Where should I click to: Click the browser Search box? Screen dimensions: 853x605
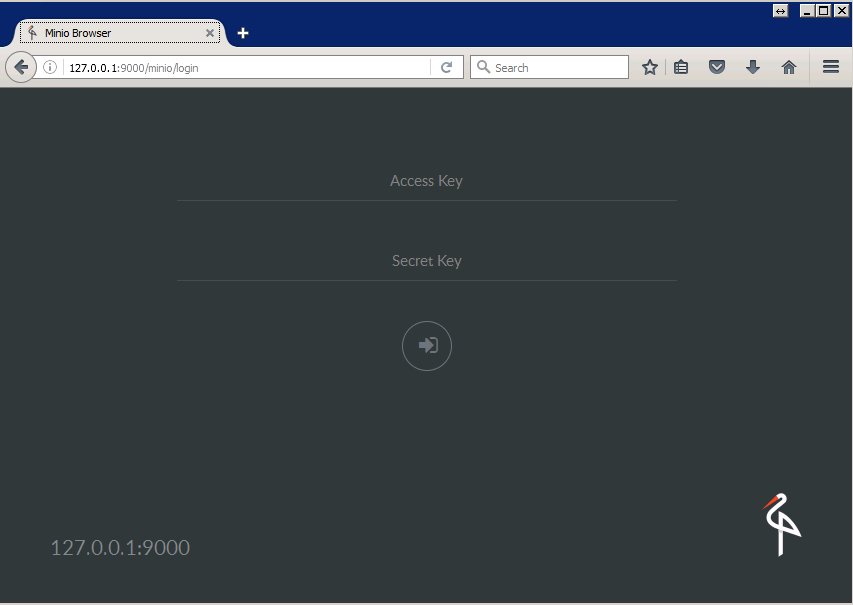[x=549, y=67]
